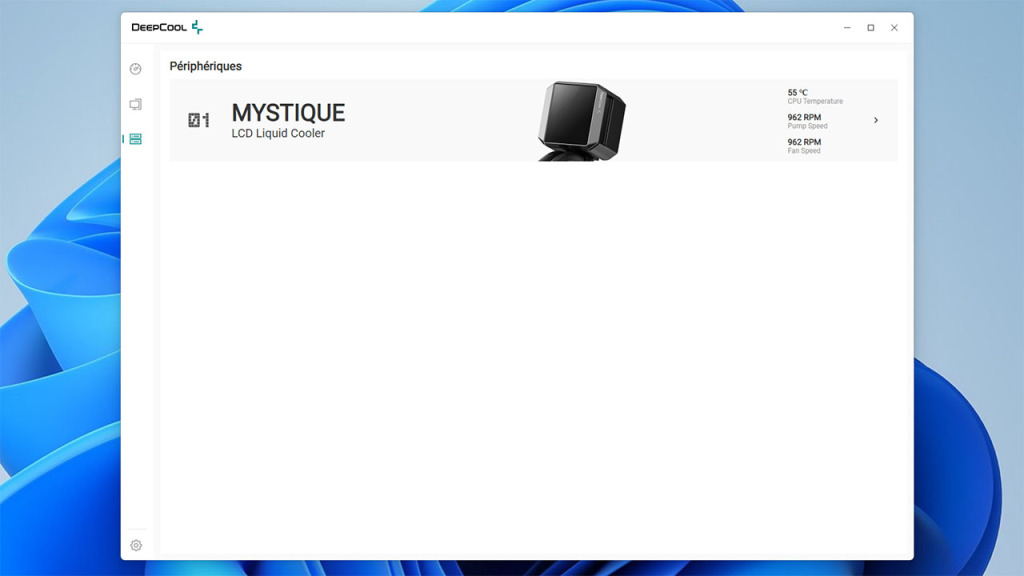This screenshot has width=1024, height=576.
Task: Click the 01 device number badge
Action: coord(199,120)
